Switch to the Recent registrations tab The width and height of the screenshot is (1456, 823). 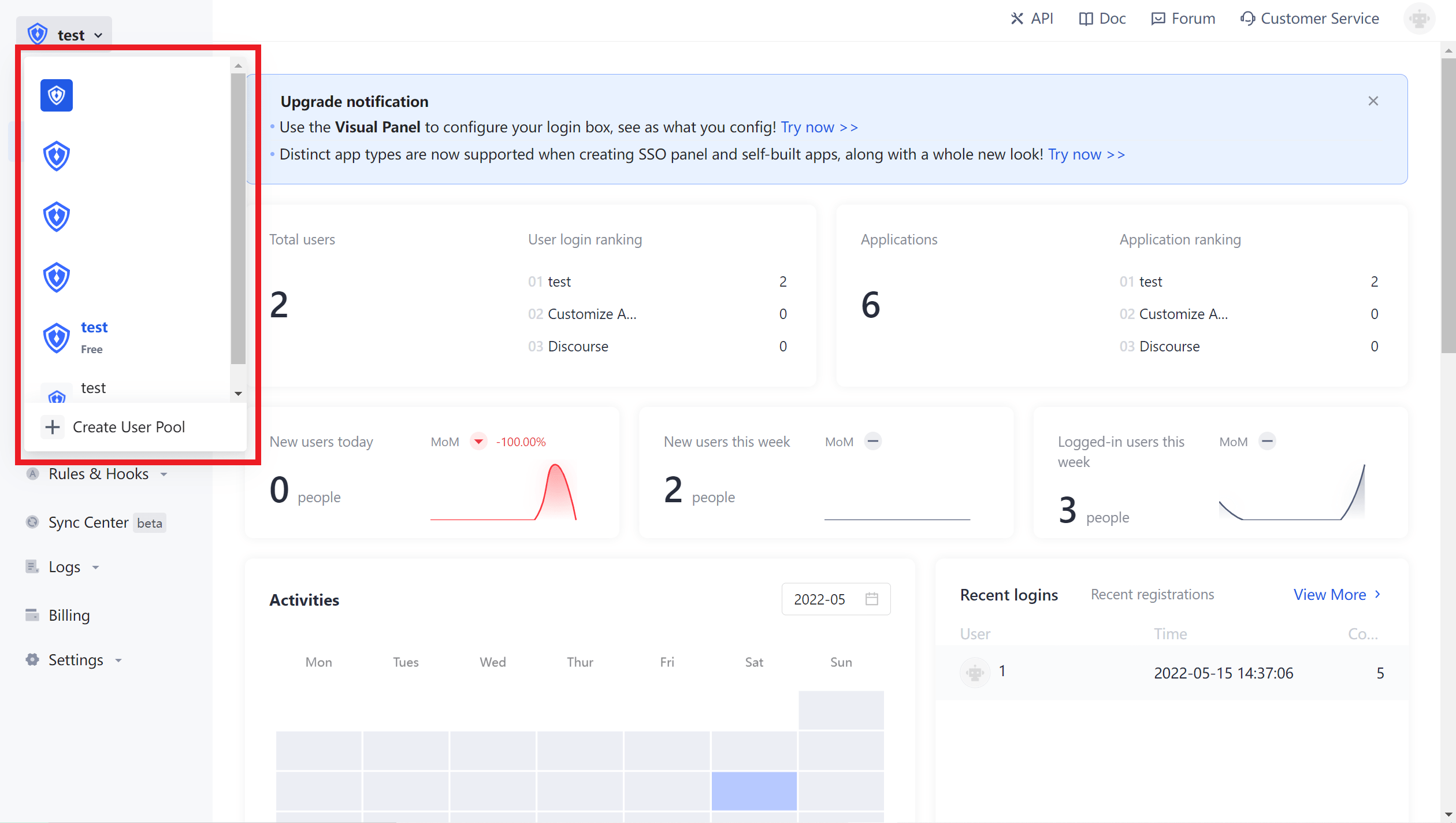click(1152, 594)
